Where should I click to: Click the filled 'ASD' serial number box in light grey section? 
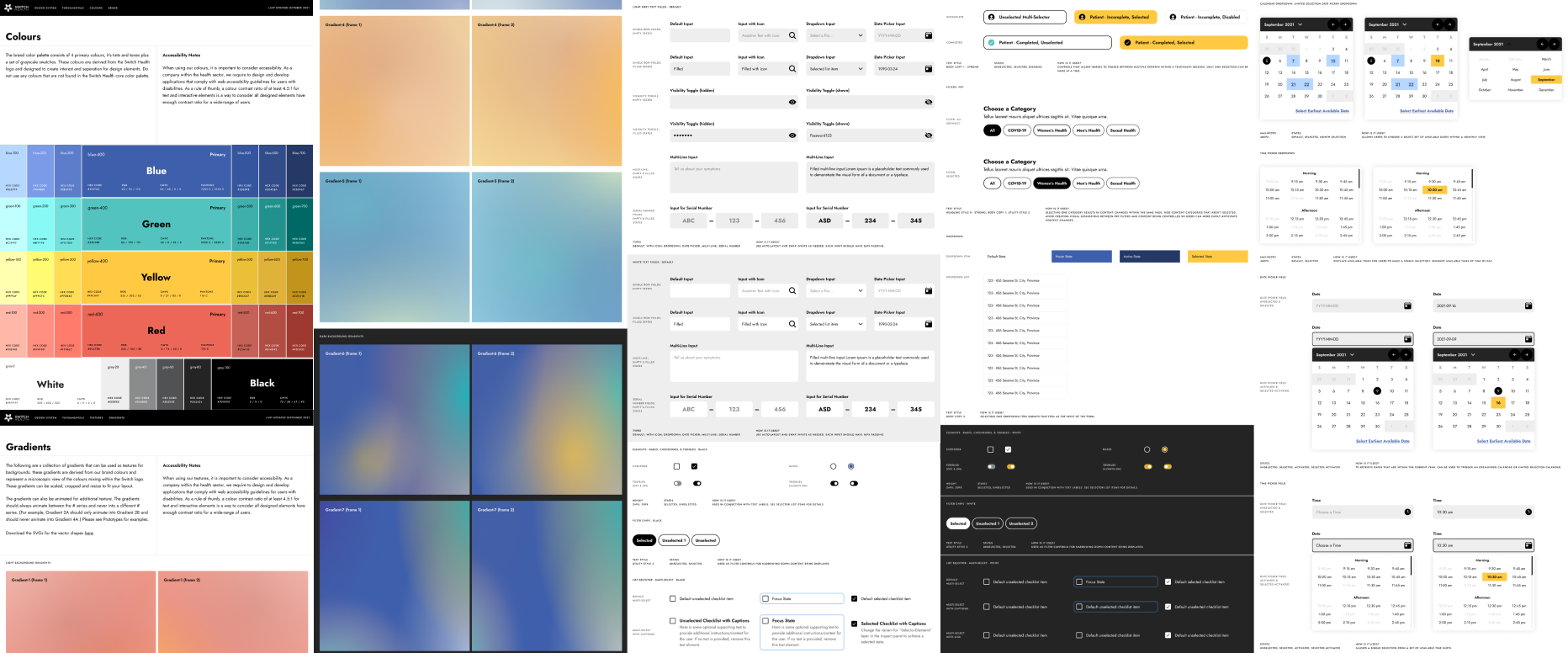825,220
